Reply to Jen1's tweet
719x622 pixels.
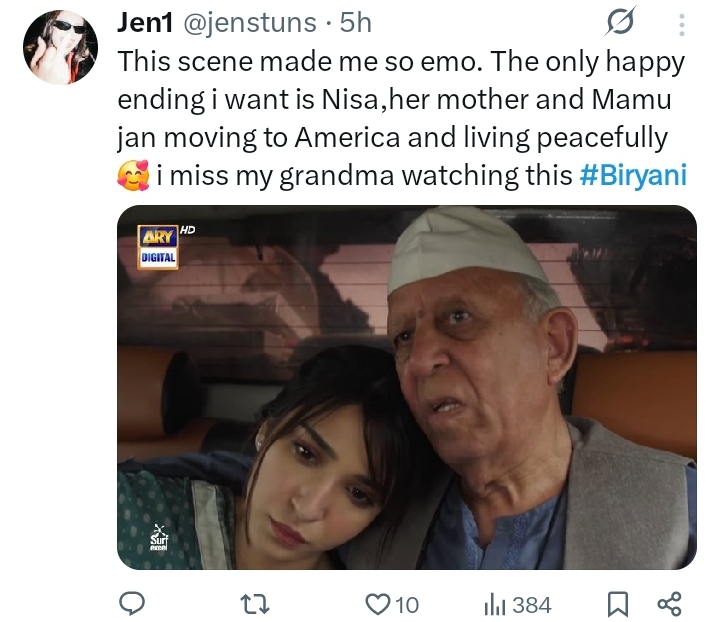tap(131, 604)
